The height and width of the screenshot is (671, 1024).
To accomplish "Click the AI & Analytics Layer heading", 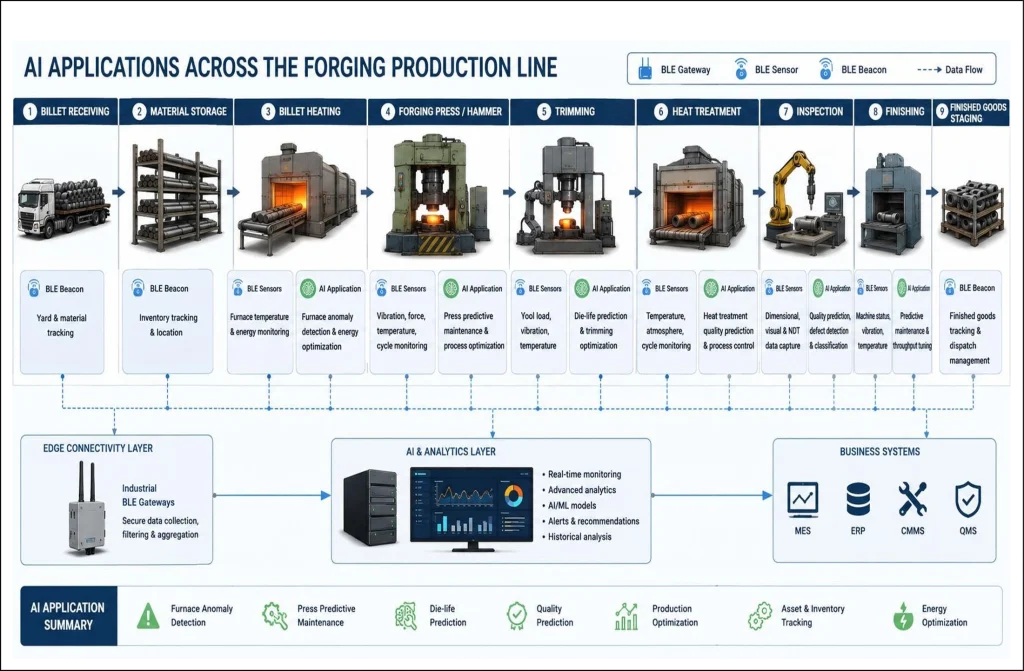I will tap(451, 451).
